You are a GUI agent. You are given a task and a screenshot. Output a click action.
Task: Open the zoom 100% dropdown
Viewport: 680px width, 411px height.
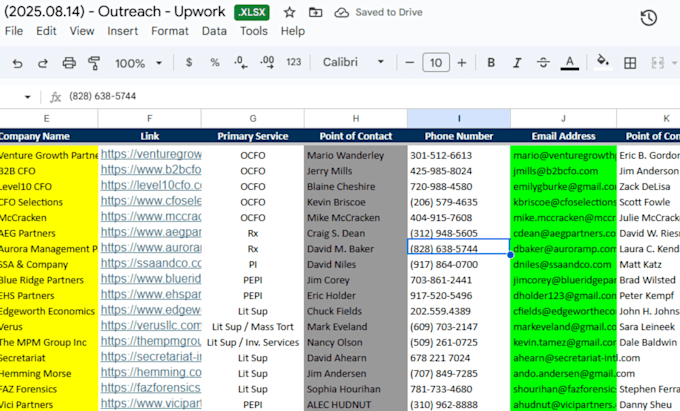(138, 63)
